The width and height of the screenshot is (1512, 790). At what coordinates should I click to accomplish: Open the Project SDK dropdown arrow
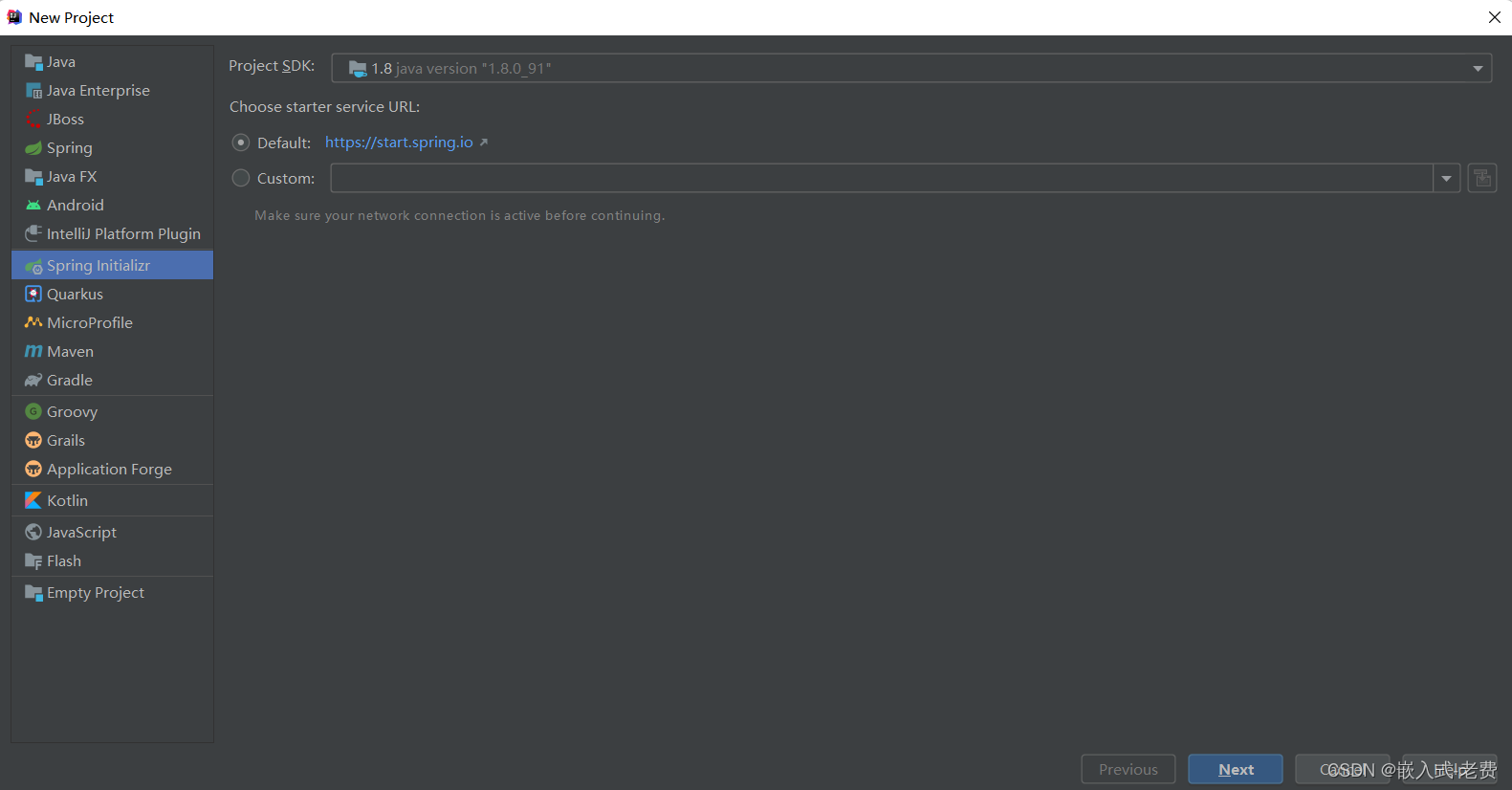pos(1478,69)
